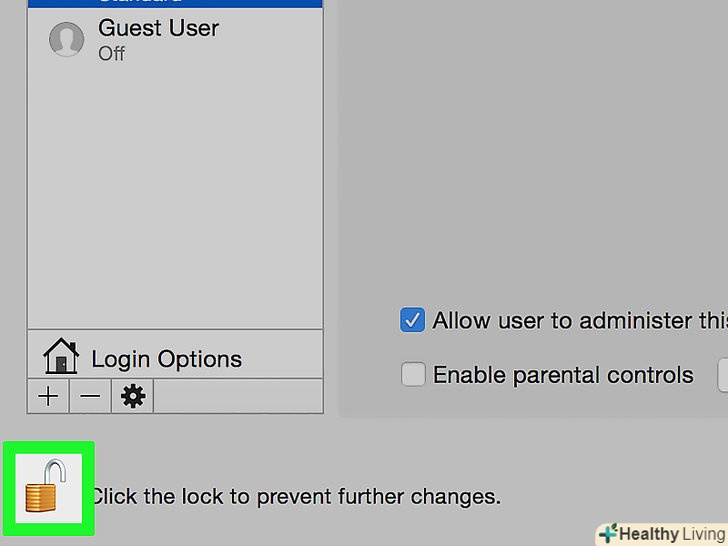This screenshot has height=546, width=728.
Task: Click the 'Allow user to administer' label
Action: (x=575, y=321)
